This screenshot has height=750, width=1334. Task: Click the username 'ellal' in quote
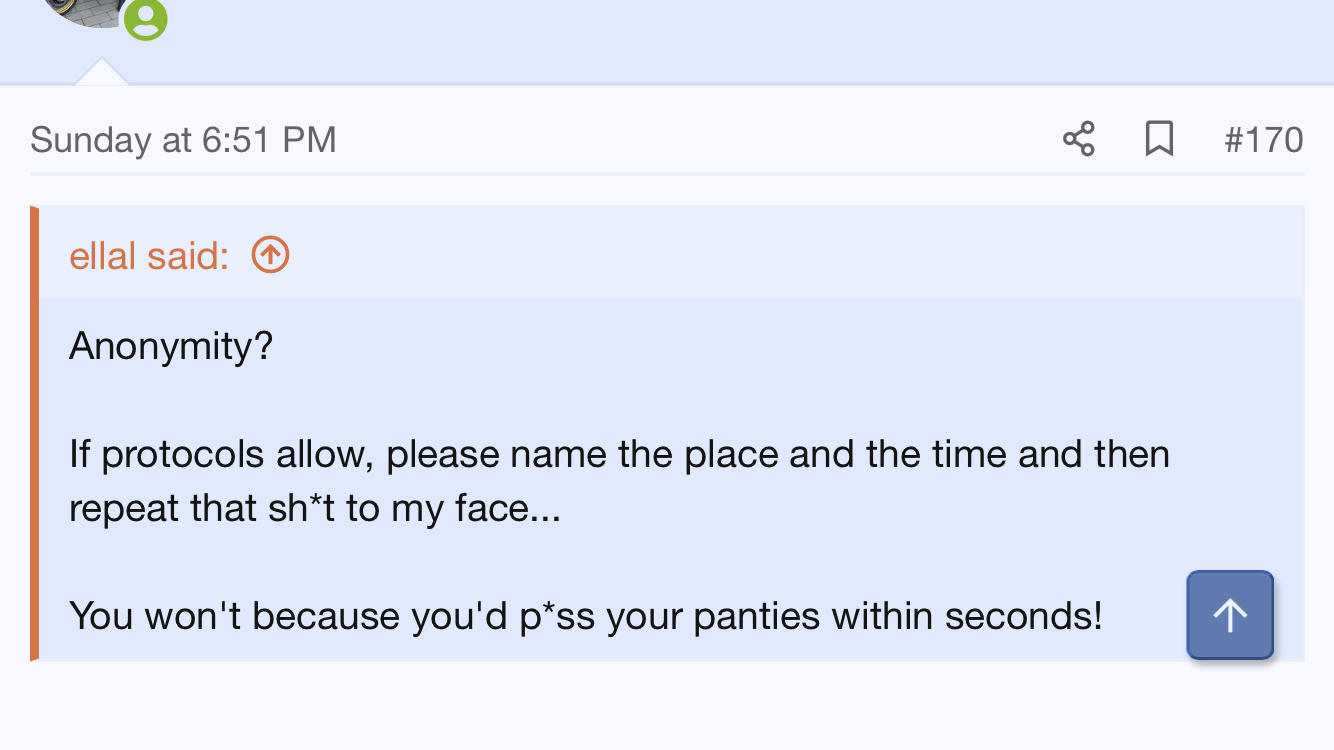click(102, 256)
